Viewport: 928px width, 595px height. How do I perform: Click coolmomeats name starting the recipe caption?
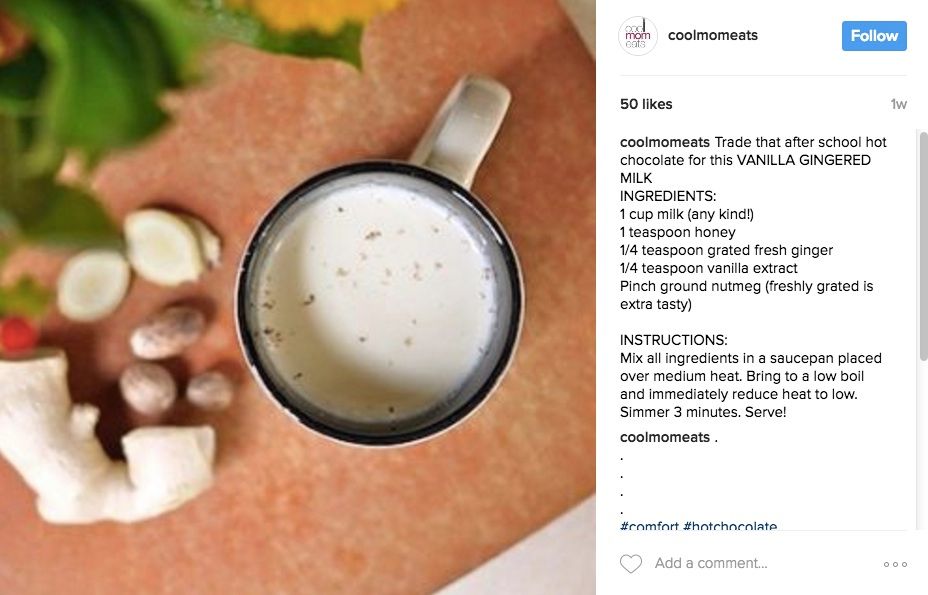tap(665, 142)
